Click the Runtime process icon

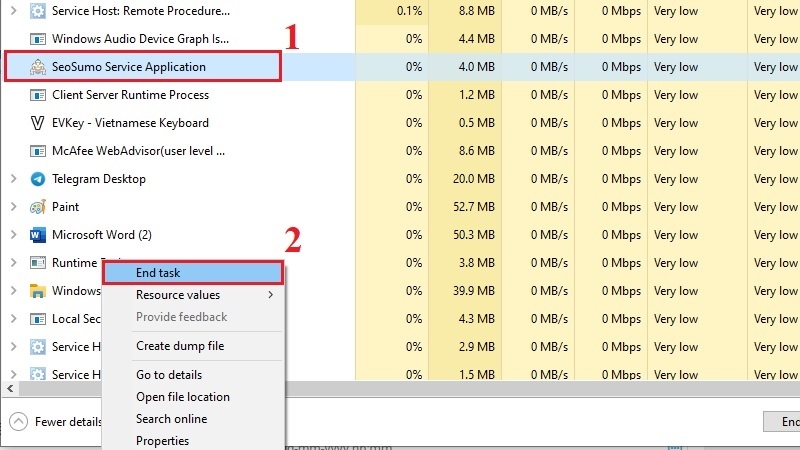point(38,263)
